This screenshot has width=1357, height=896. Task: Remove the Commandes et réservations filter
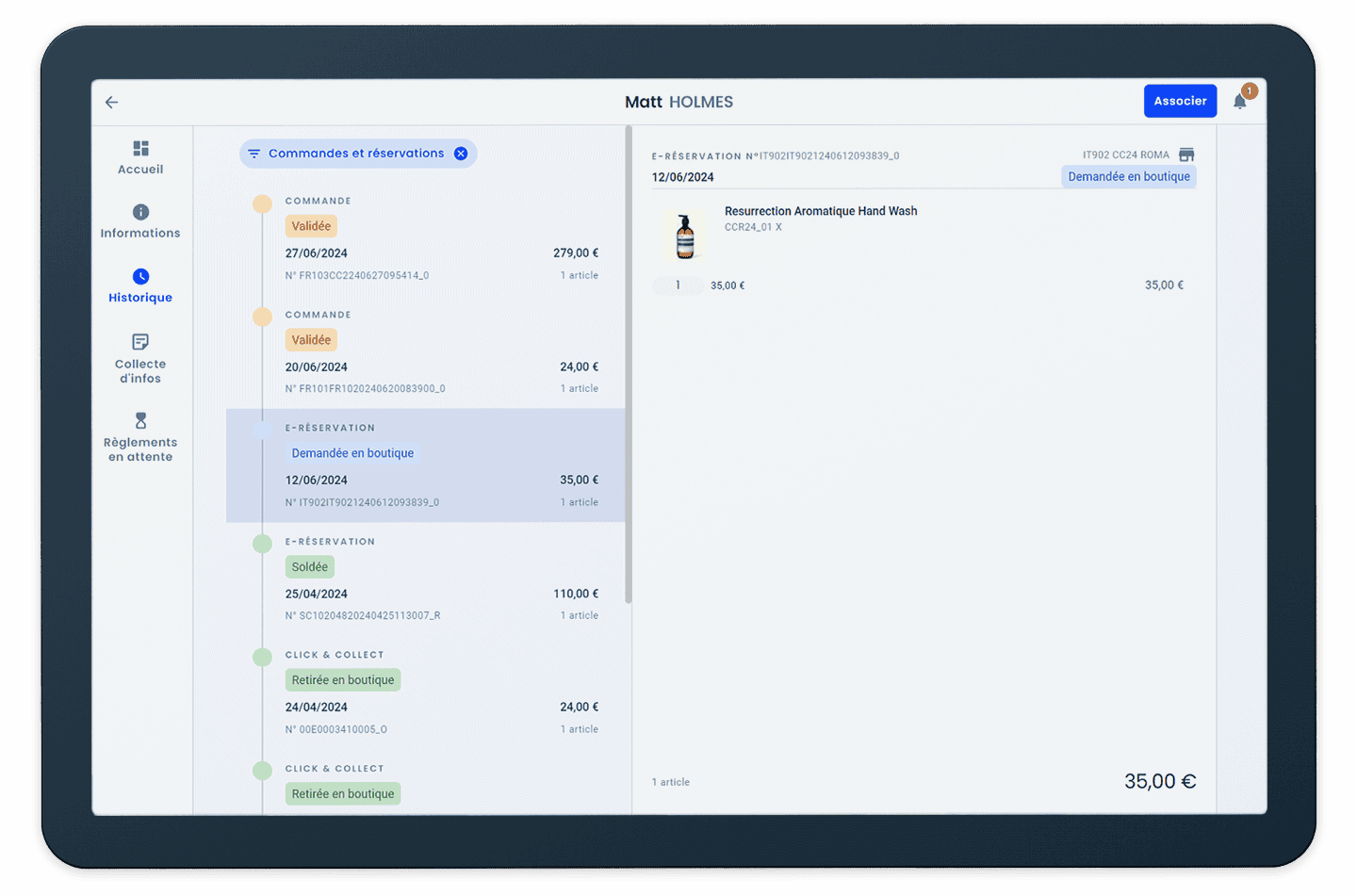click(461, 154)
